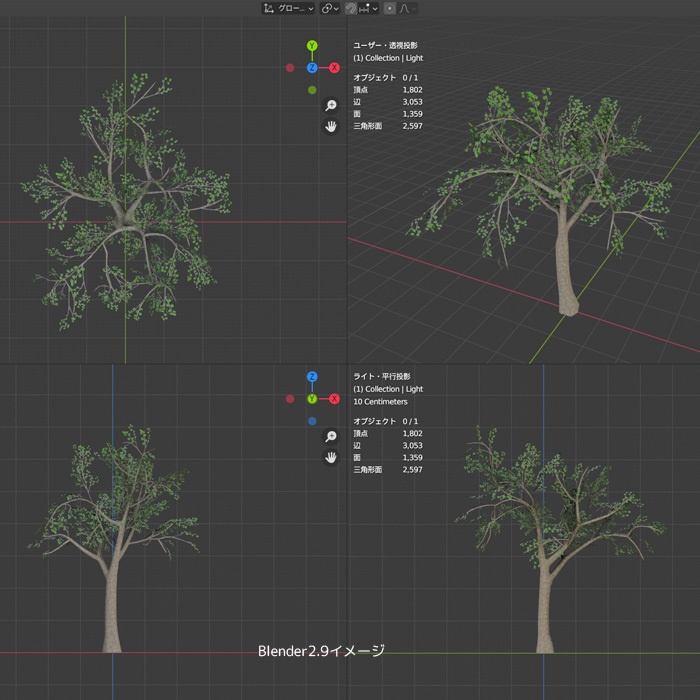
Task: Click the negative X red dot on front-view gizmo
Action: tap(290, 399)
